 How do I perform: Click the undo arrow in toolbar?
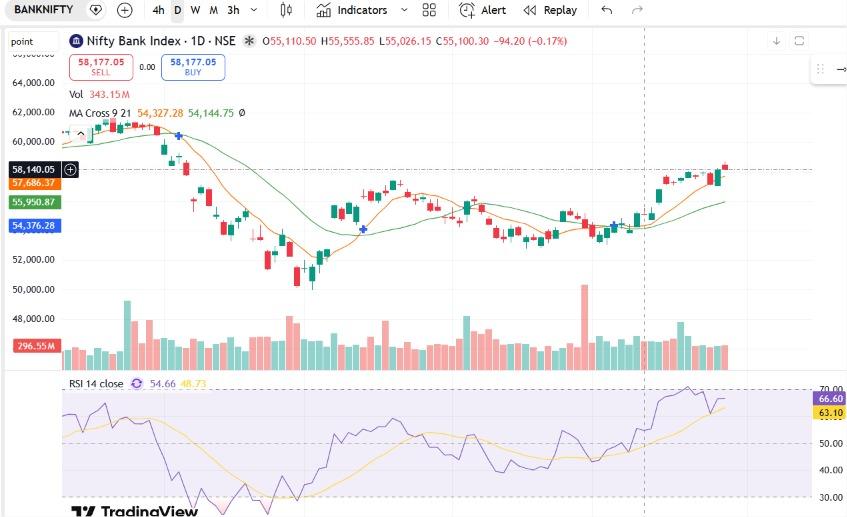(x=607, y=10)
